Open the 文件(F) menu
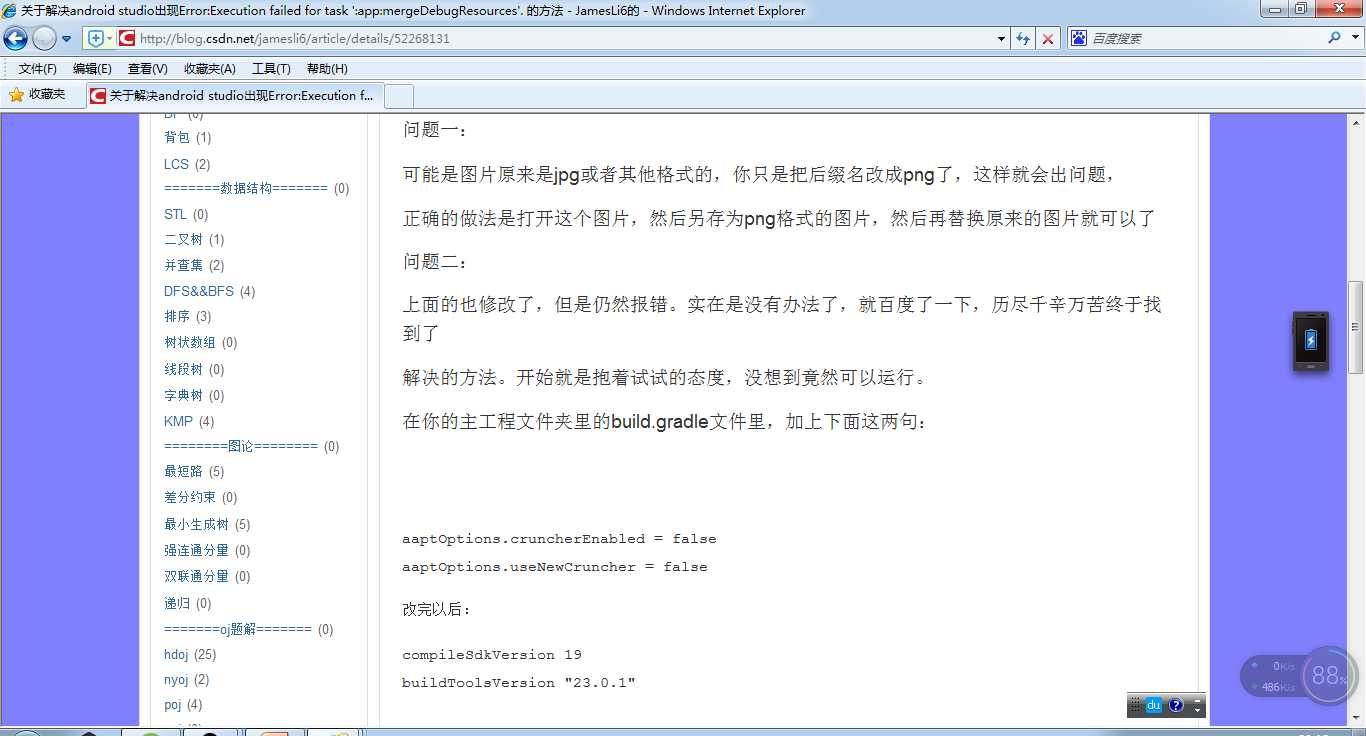1366x736 pixels. point(38,69)
